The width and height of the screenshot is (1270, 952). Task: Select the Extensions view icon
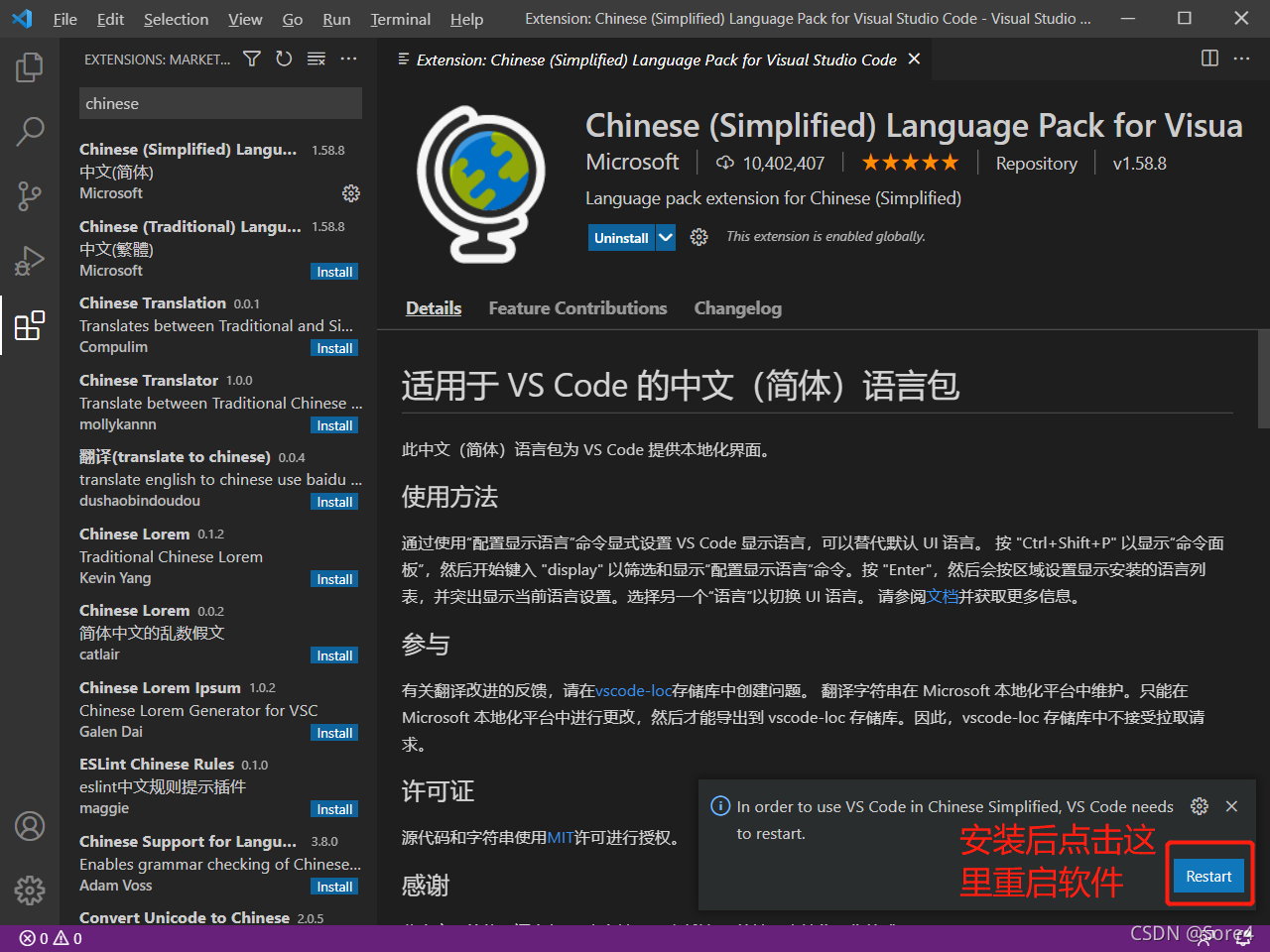click(30, 324)
